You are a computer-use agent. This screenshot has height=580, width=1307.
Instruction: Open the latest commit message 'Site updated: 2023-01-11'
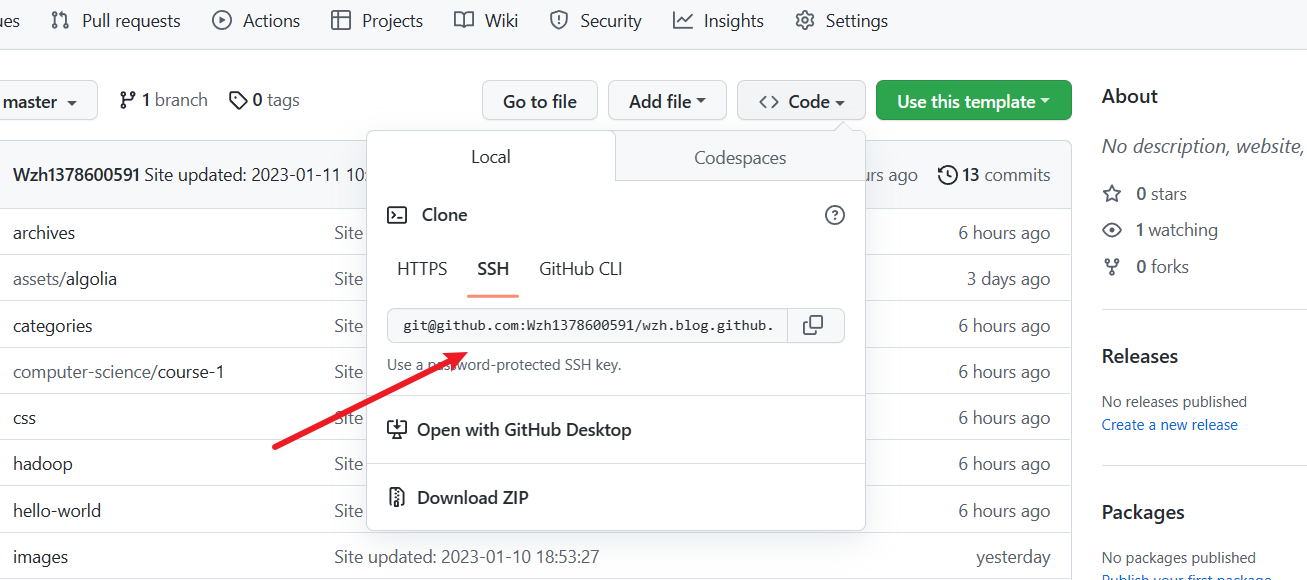tap(256, 175)
